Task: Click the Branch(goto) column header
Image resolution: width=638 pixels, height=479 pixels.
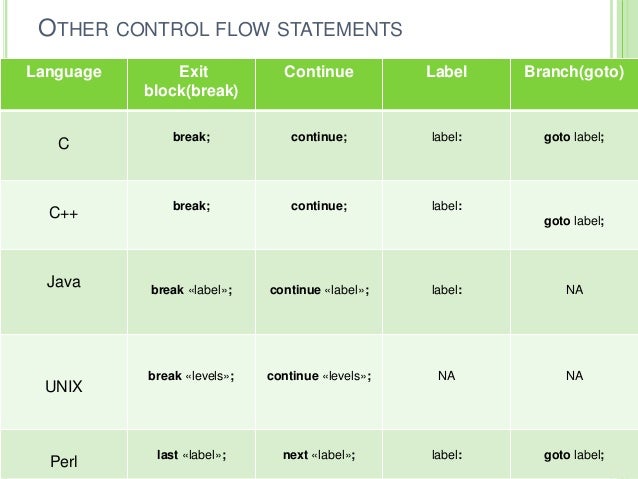Action: point(574,84)
